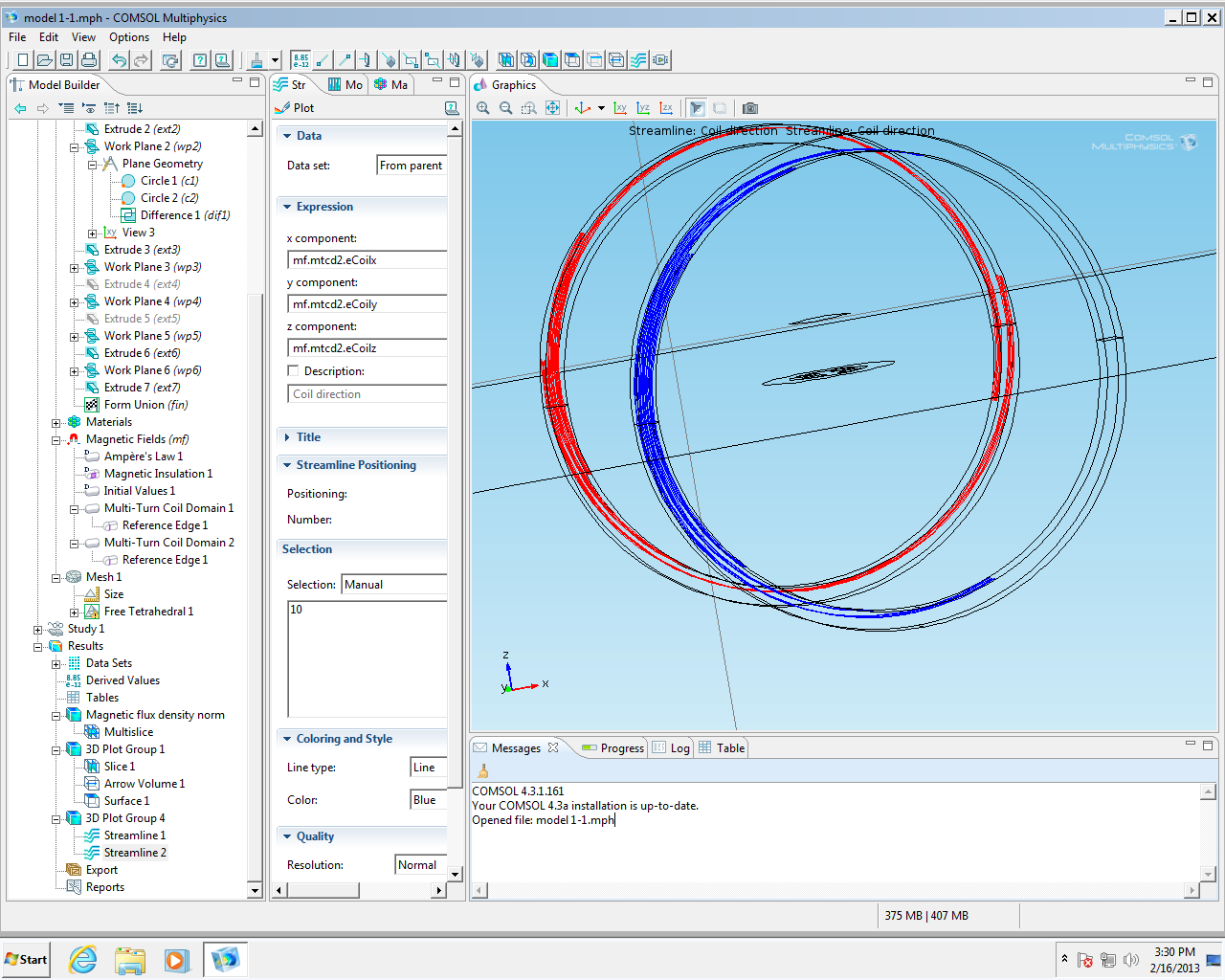Viewport: 1225px width, 980px height.
Task: Collapse the Coloring and Style section
Action: click(x=286, y=739)
